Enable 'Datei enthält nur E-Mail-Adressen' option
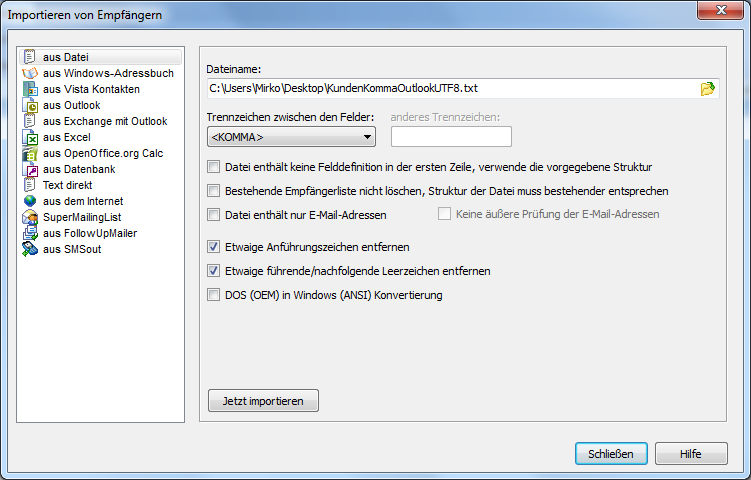The height and width of the screenshot is (480, 751). 213,214
